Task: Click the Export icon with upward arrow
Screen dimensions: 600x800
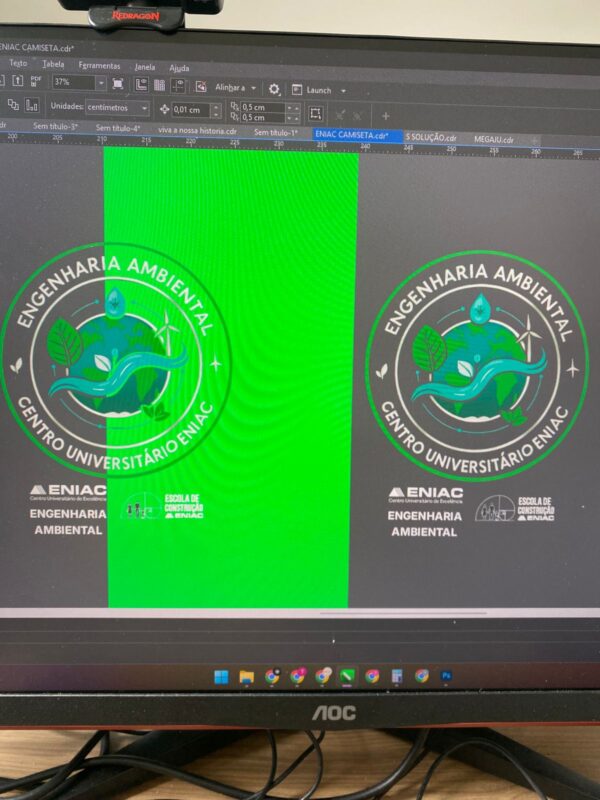Action: point(17,80)
